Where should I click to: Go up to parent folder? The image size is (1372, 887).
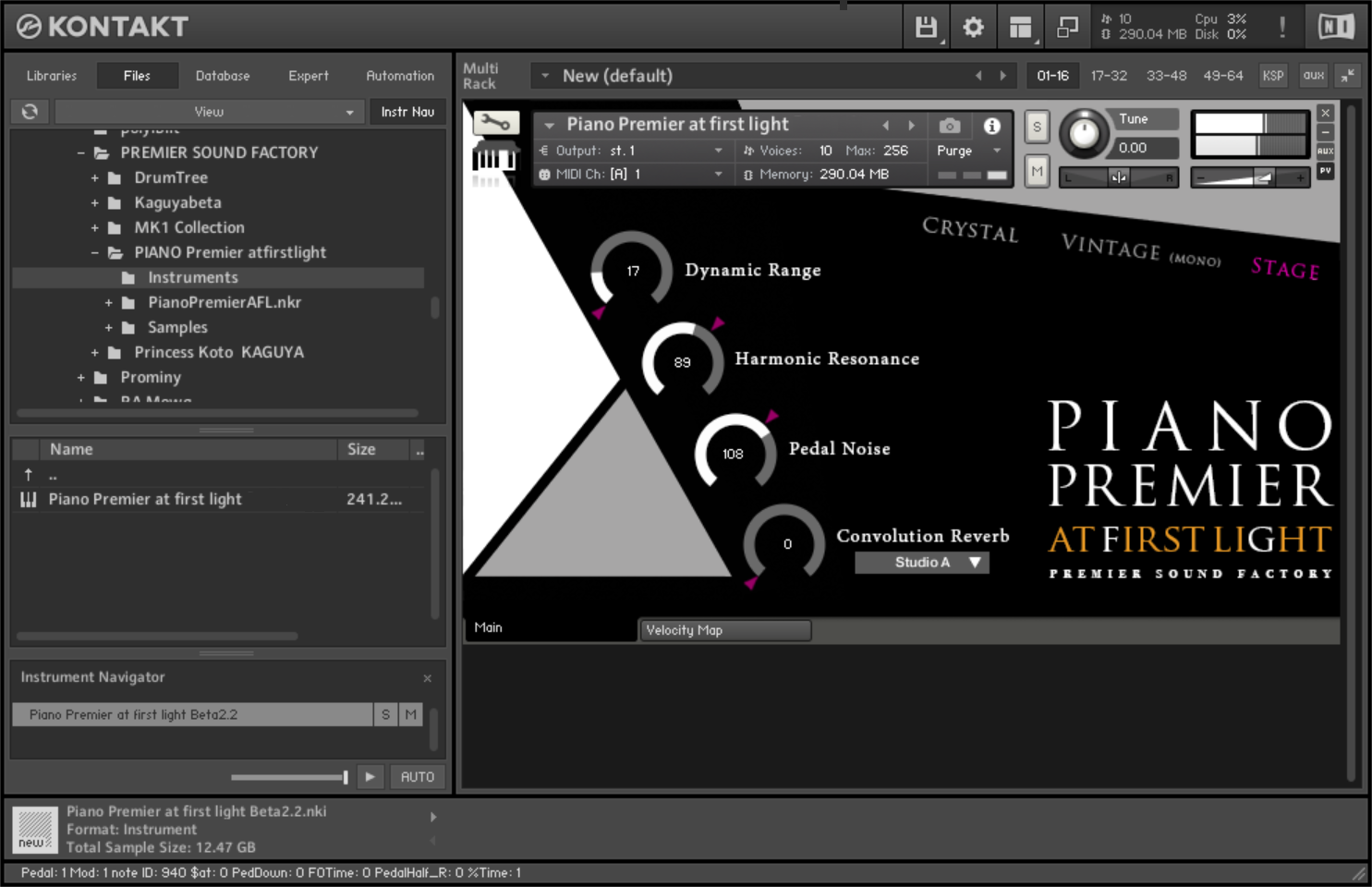[x=29, y=475]
